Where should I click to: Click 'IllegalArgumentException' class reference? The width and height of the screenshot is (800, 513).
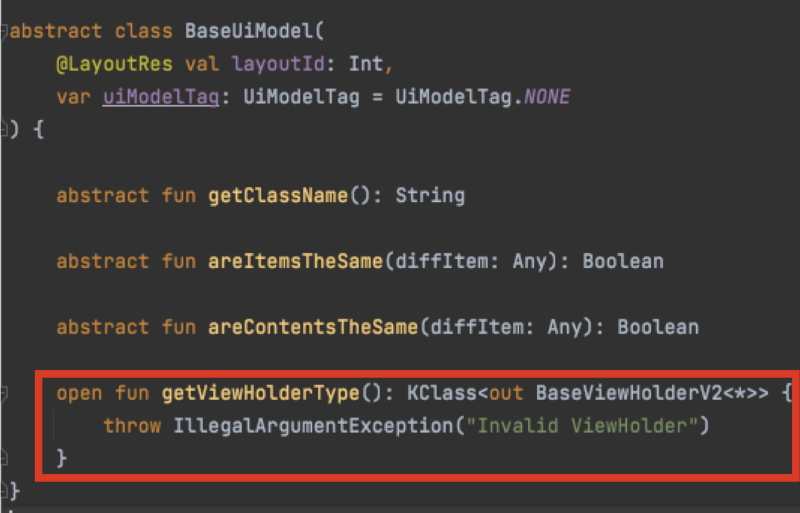pyautogui.click(x=312, y=426)
